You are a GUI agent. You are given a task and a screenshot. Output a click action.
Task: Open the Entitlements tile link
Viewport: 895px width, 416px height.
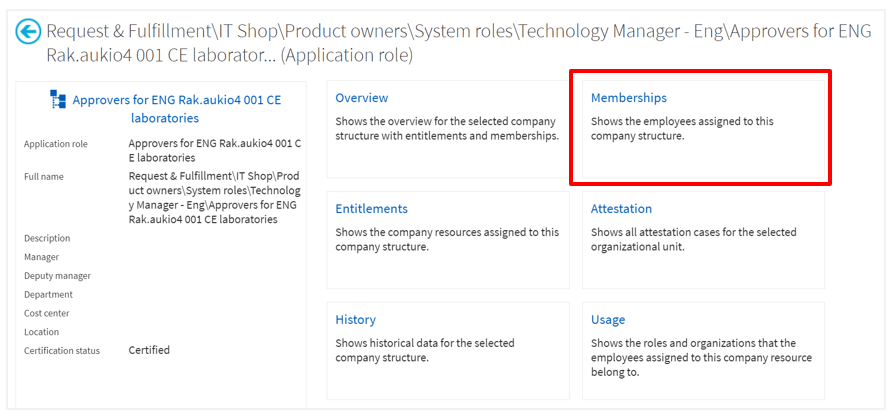coord(372,209)
